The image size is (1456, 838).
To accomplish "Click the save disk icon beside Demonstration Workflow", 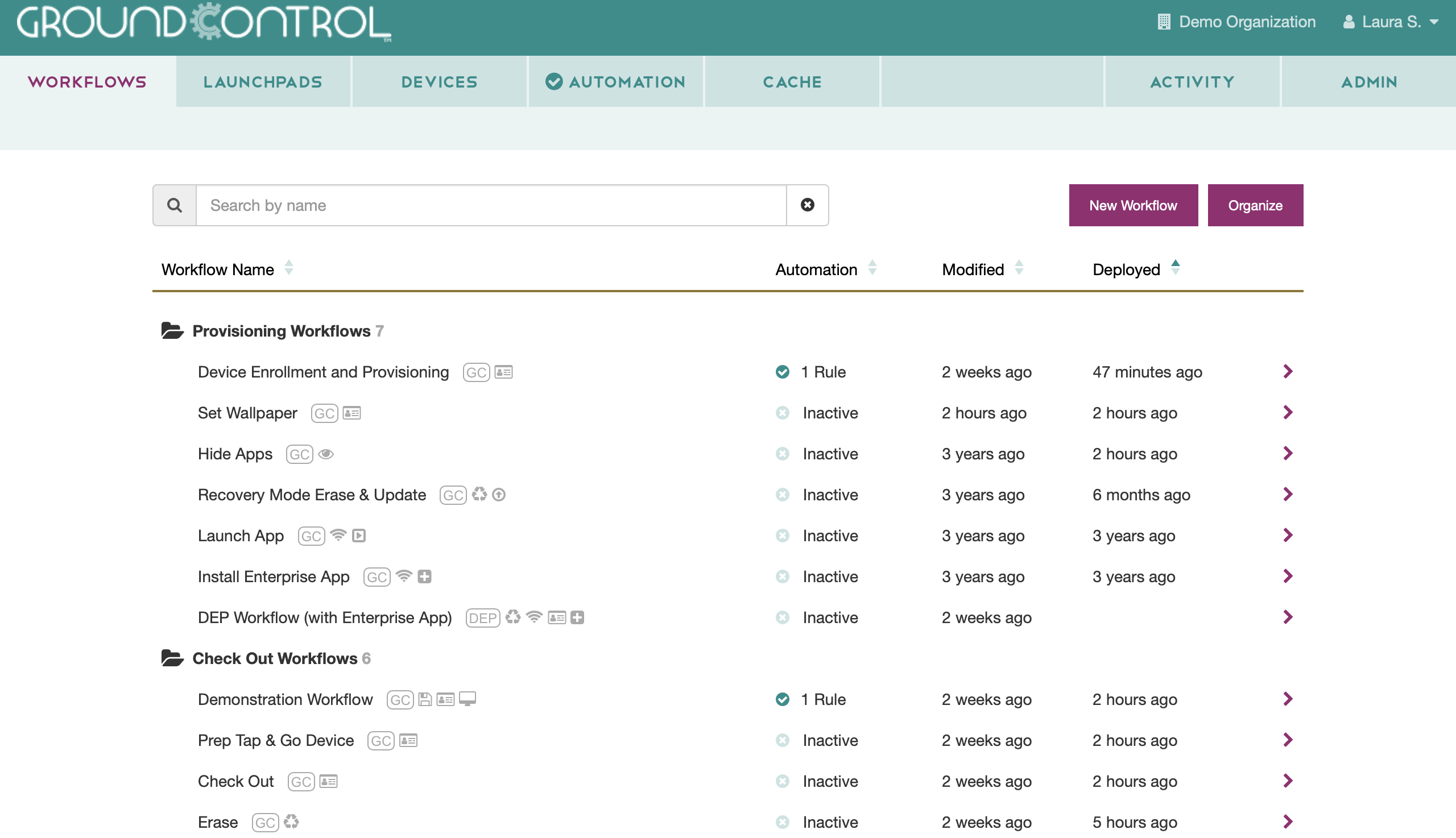I will pos(425,699).
